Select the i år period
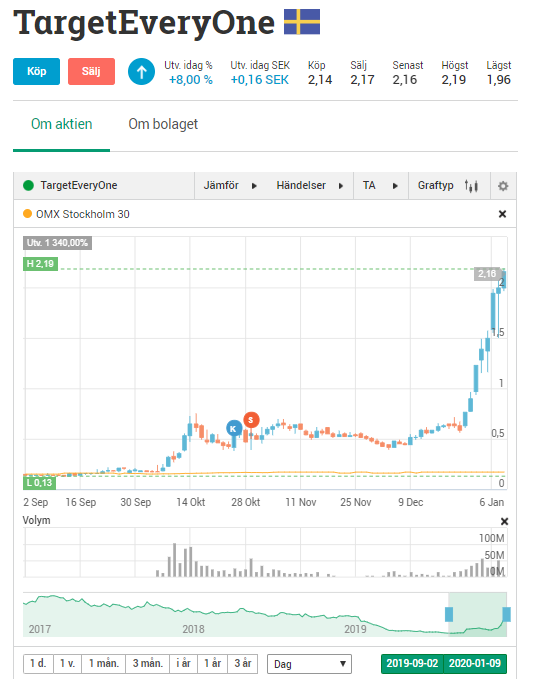544x679 pixels. point(184,663)
